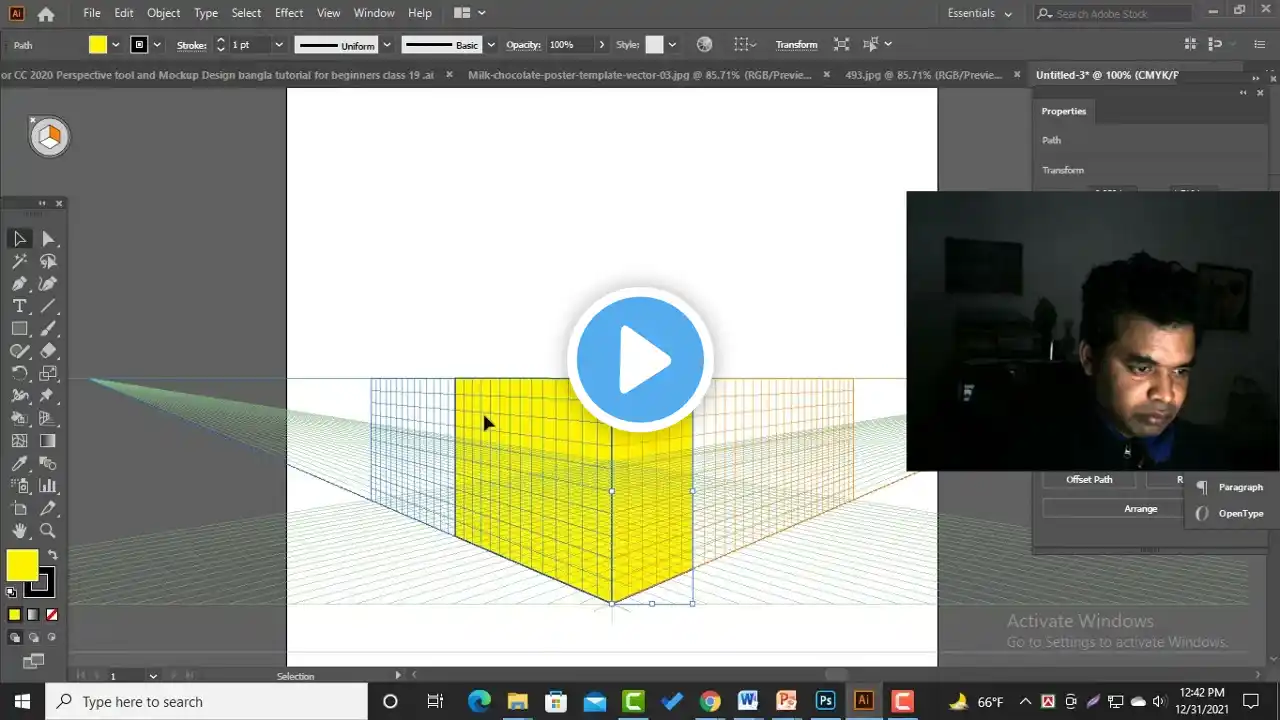
Task: Select the Width tool
Action: point(19,396)
